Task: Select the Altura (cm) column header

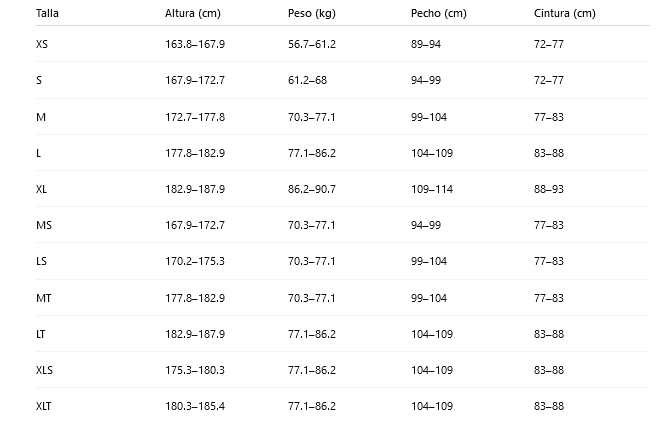Action: pos(193,13)
